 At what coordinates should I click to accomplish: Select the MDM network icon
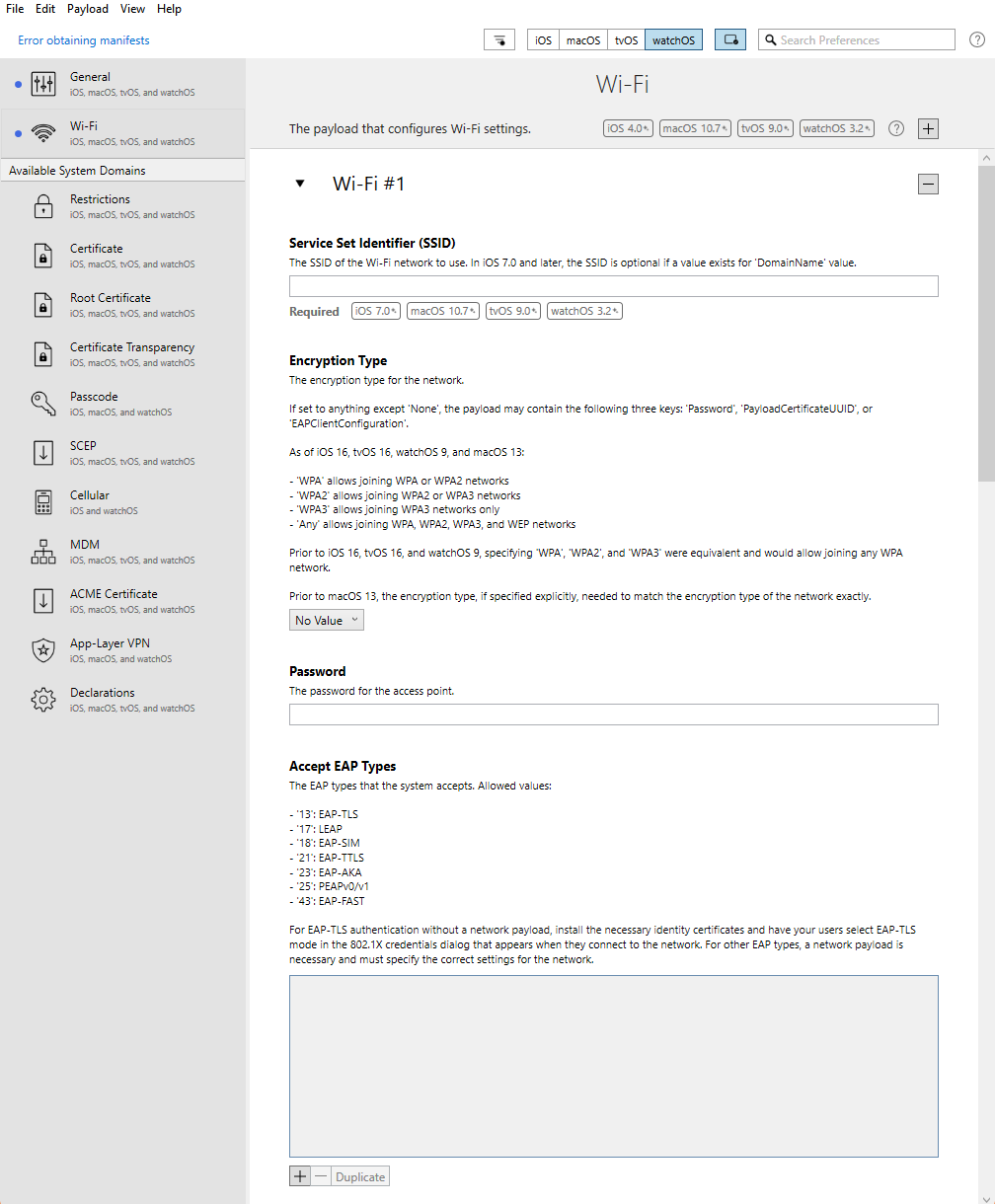(43, 552)
